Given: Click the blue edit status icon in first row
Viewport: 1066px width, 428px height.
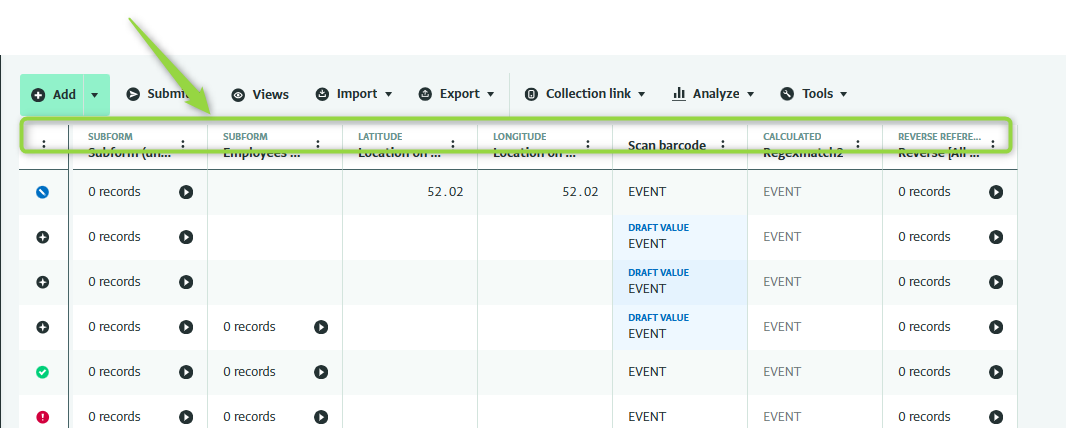Looking at the screenshot, I should tap(43, 192).
